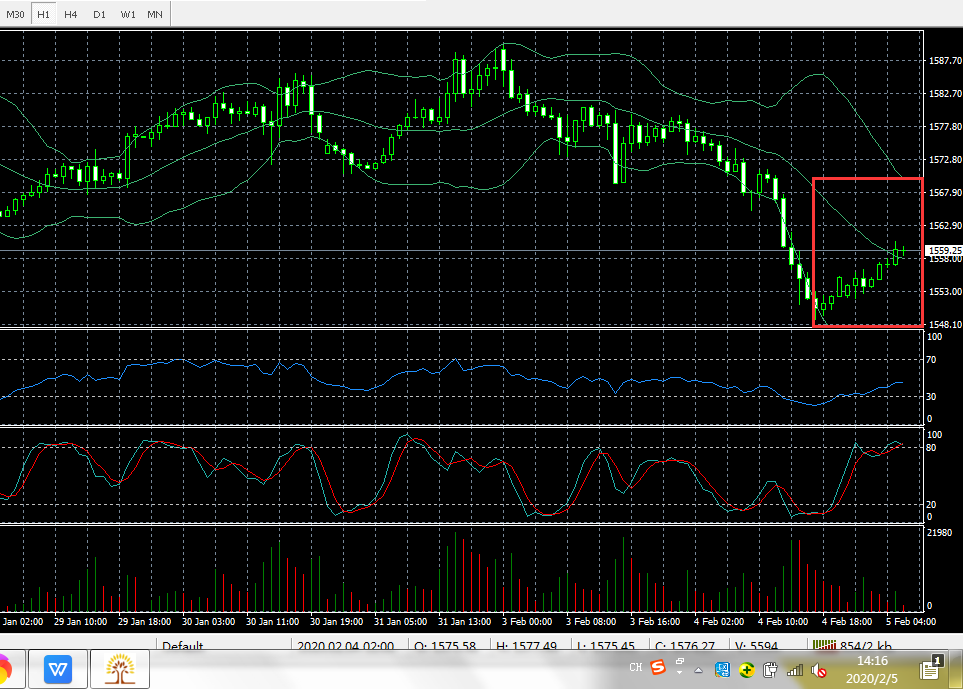Select the D1 daily timeframe
Viewport: 963px width, 689px height.
click(x=99, y=14)
